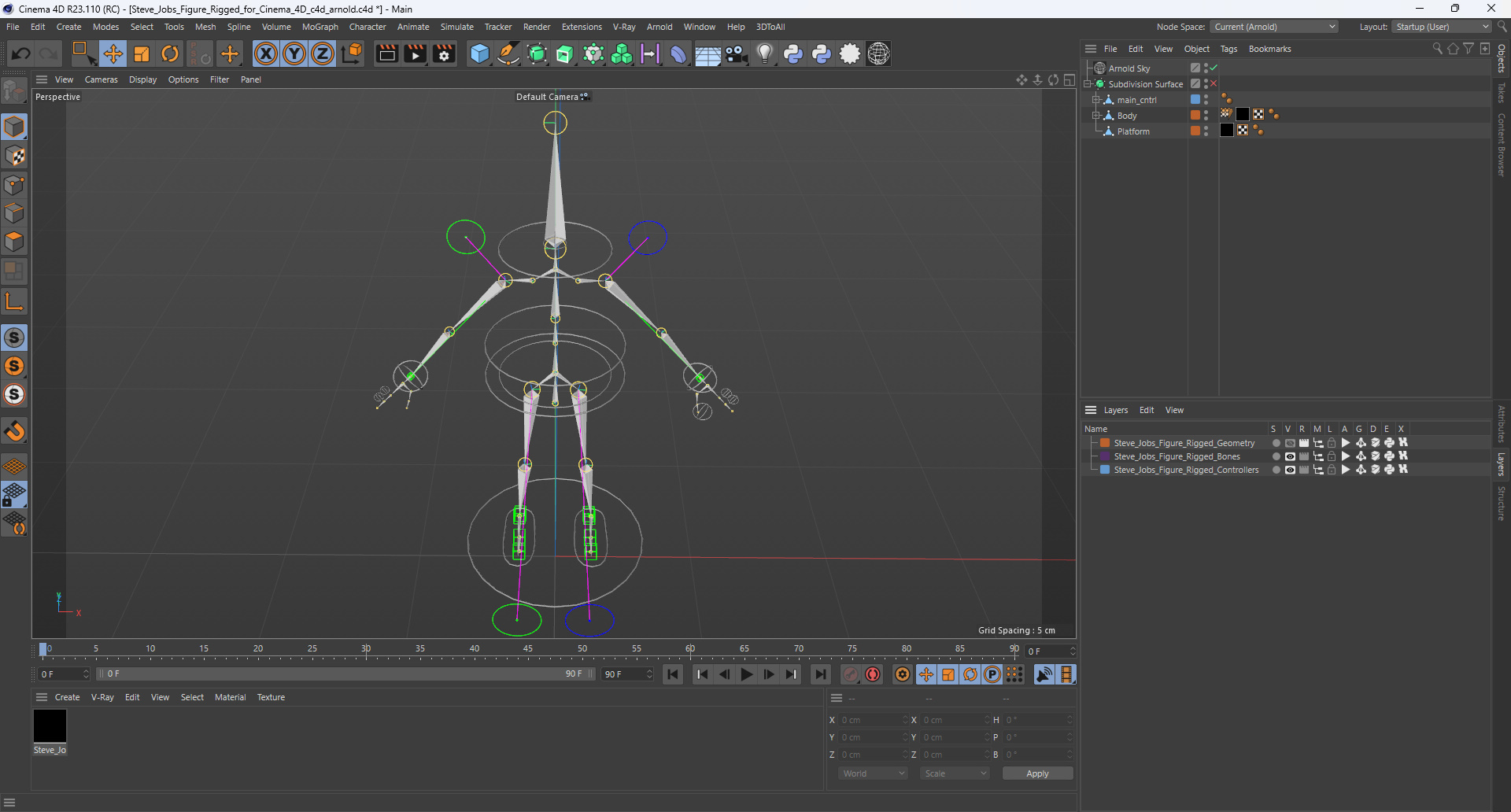Expand the main_cntrl object tree
The height and width of the screenshot is (812, 1511).
[1095, 100]
